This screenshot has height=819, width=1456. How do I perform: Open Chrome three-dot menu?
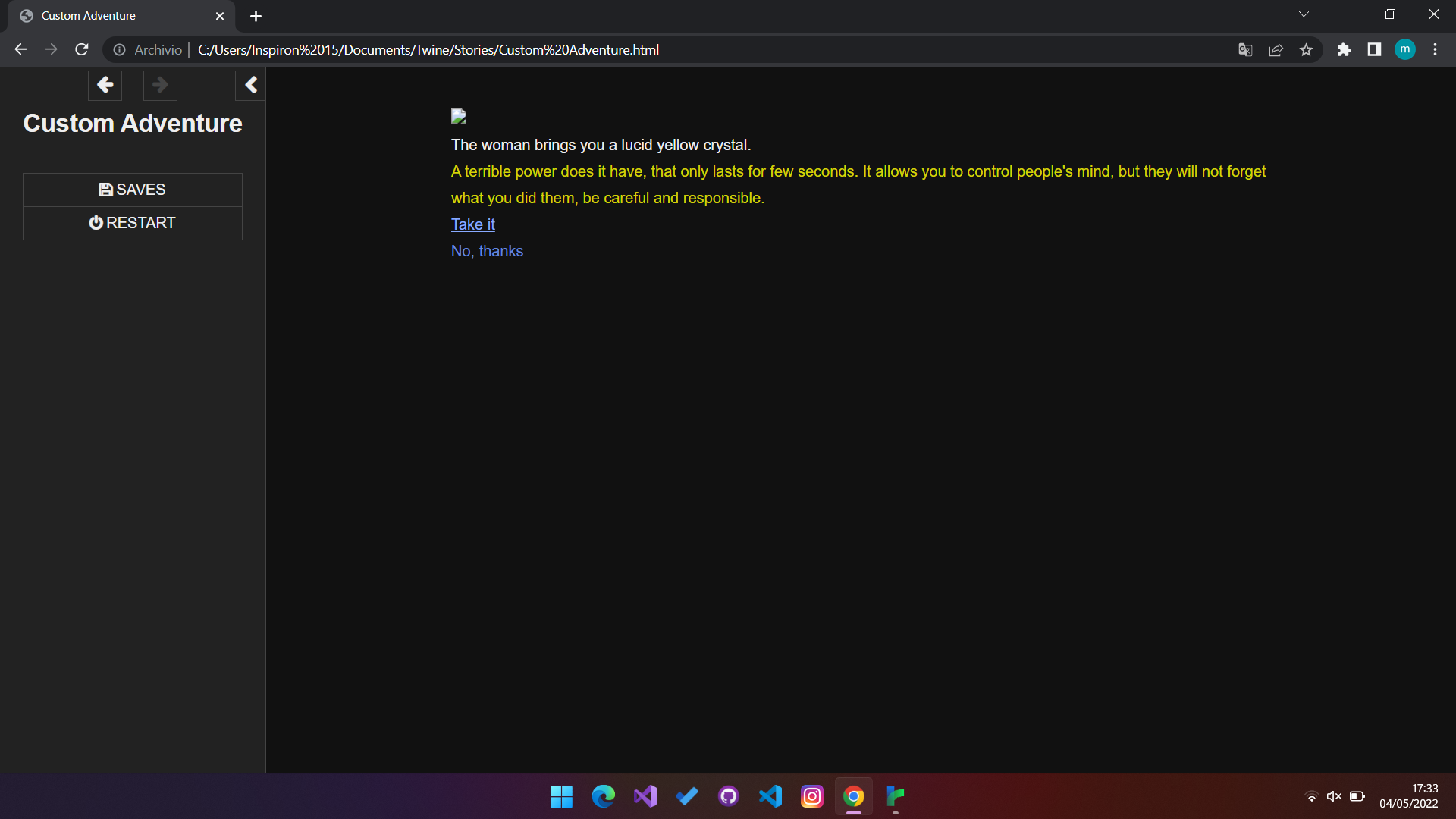[1435, 50]
